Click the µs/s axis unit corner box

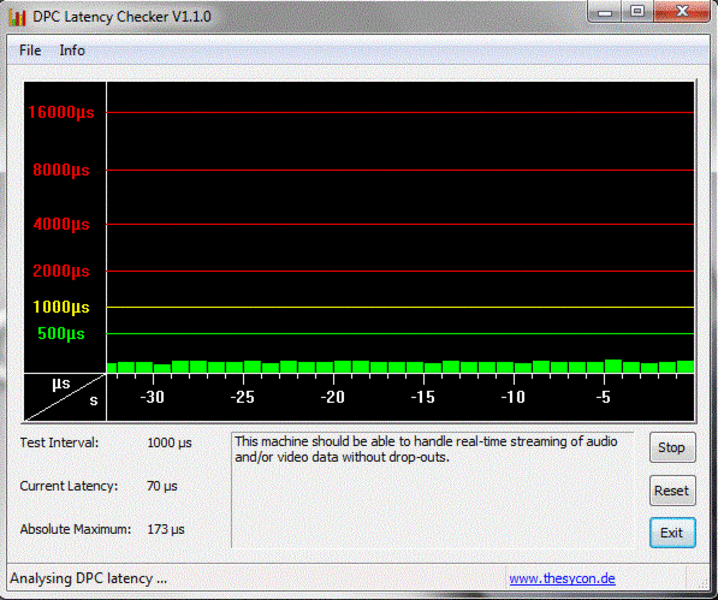pyautogui.click(x=65, y=397)
